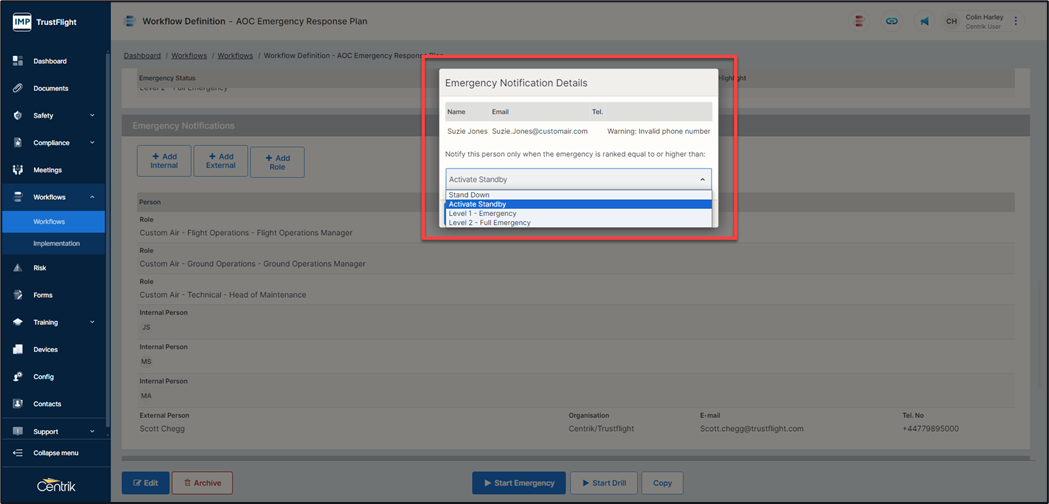Select Level 1 - Emergency option
Screen dimensions: 1049x504
(x=483, y=214)
